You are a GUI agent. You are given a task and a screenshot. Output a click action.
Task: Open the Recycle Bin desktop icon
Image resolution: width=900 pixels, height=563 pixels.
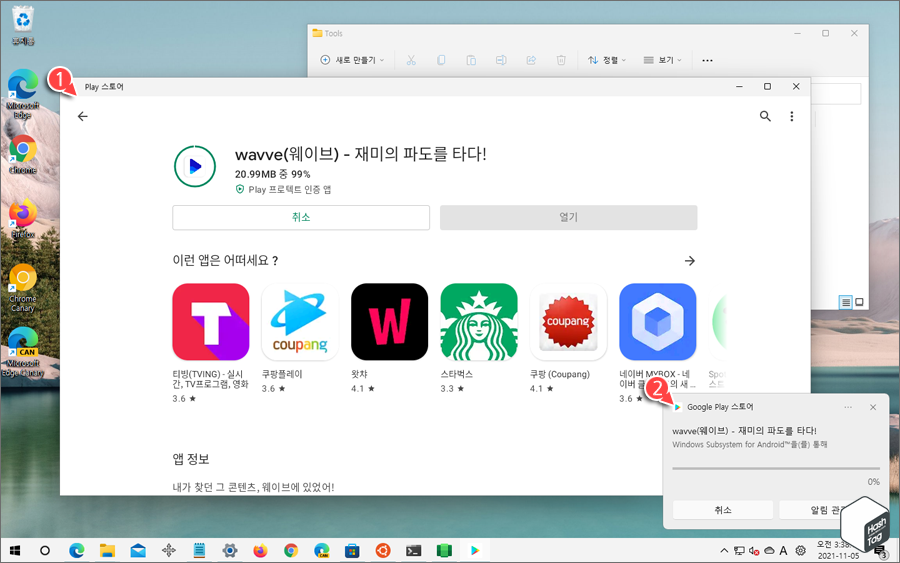(x=23, y=25)
